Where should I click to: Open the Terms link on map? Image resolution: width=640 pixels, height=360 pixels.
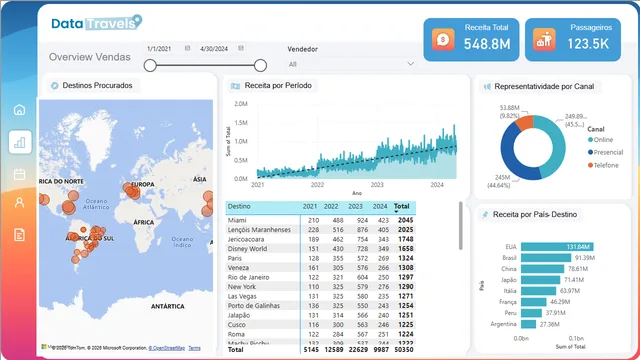(x=194, y=348)
